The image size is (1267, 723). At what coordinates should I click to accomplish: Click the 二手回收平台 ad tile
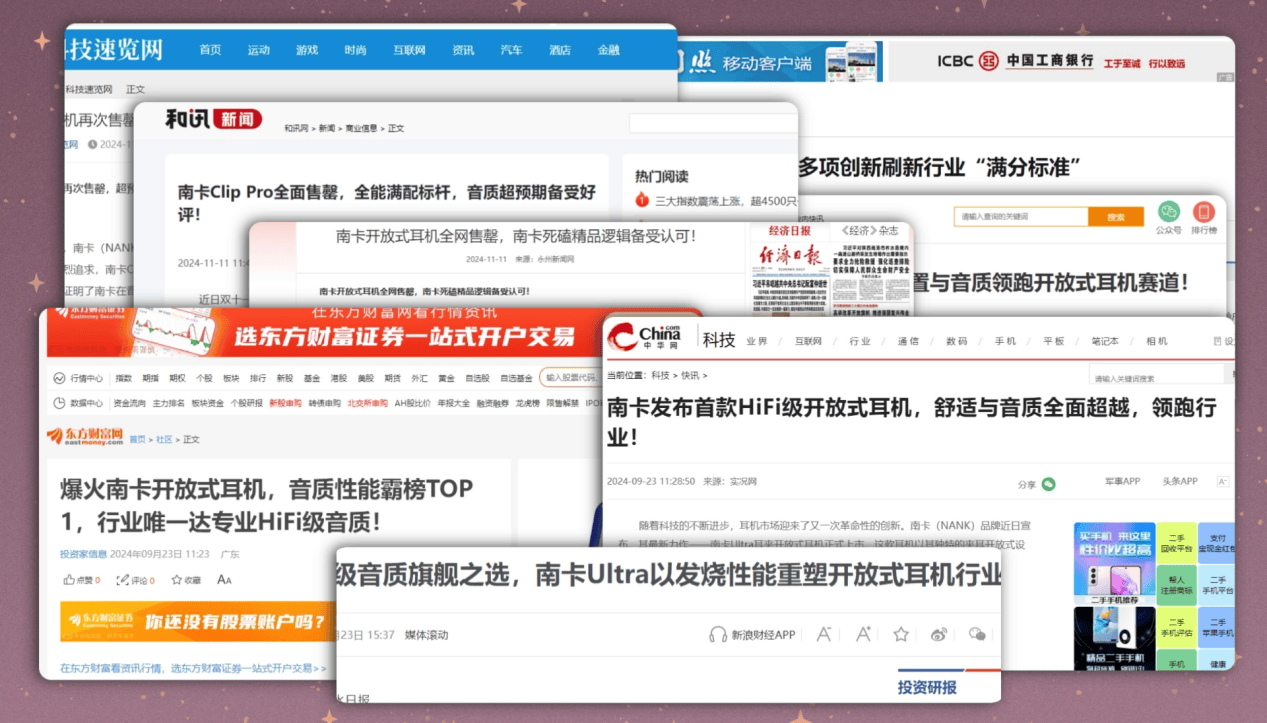pos(1176,543)
